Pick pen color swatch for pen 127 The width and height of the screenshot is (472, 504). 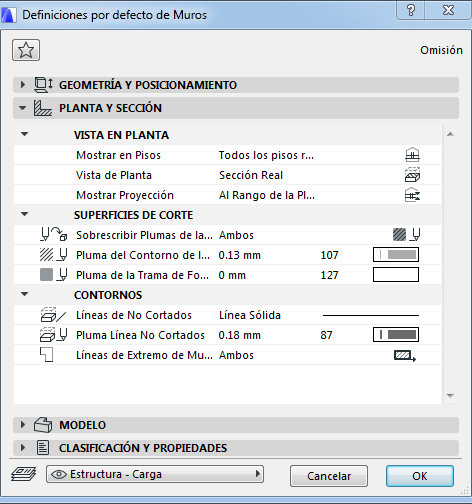[396, 275]
